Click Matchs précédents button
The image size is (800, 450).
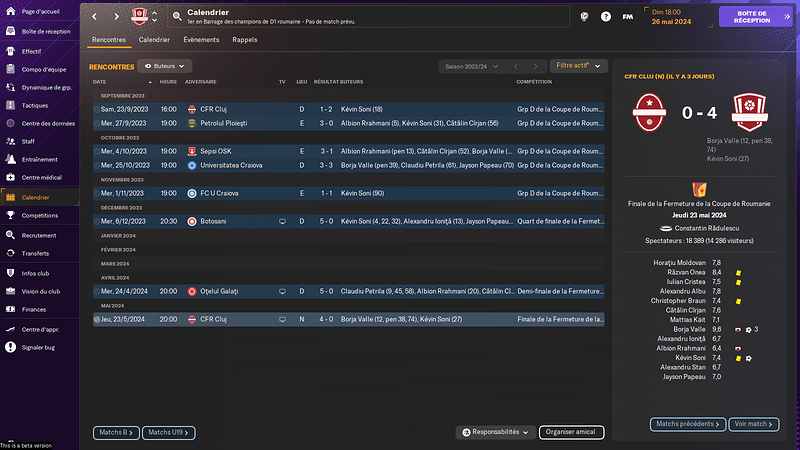coord(688,424)
